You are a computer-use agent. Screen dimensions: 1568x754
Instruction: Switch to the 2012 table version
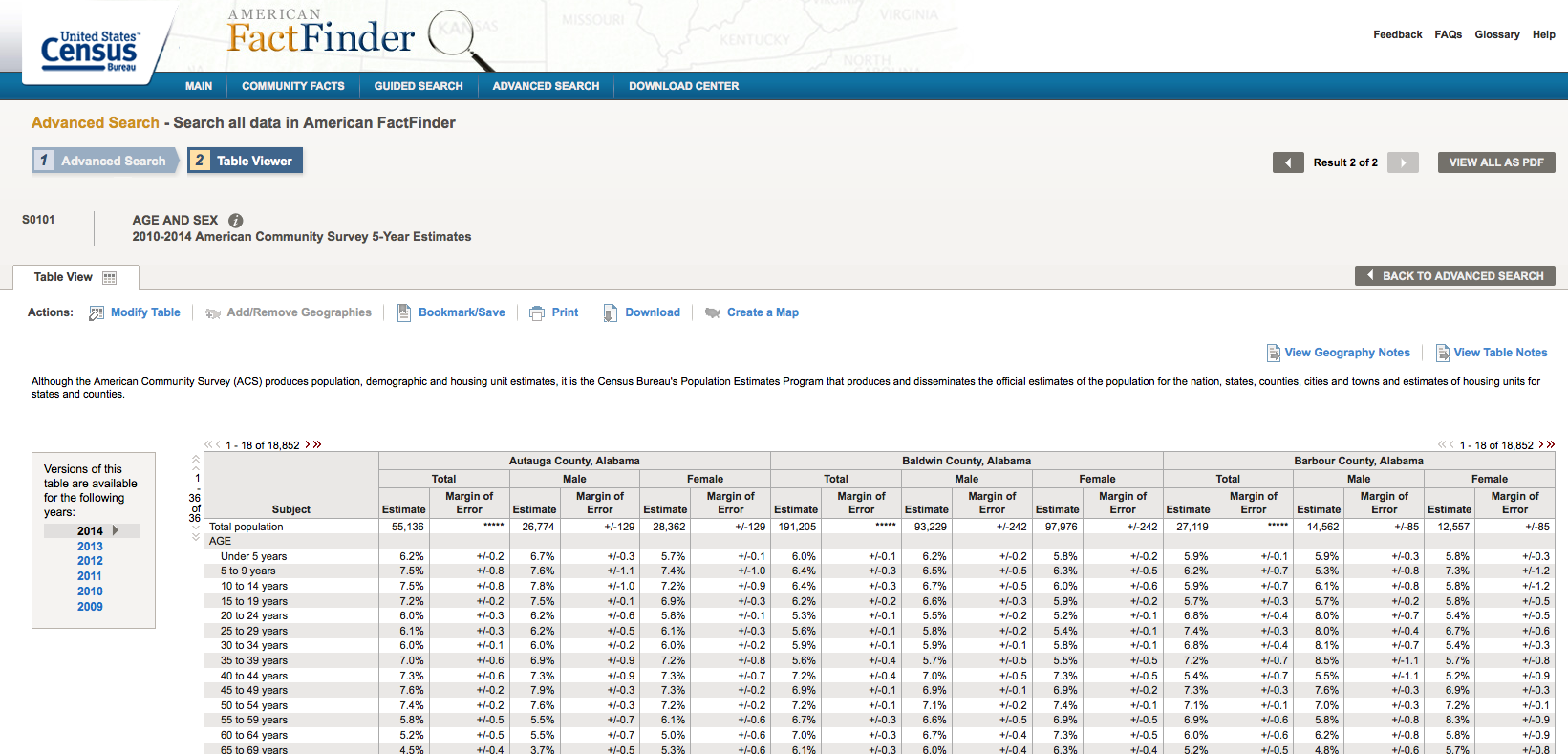[x=90, y=561]
